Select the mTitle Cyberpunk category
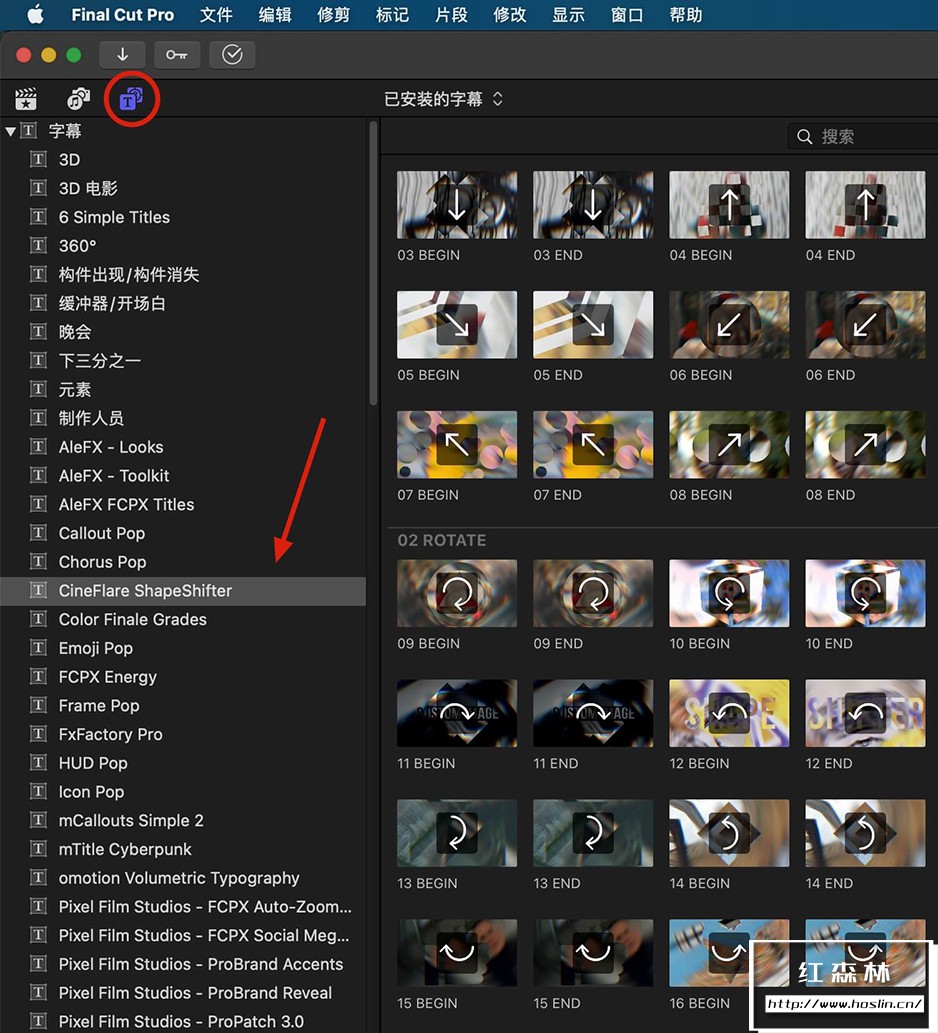 pyautogui.click(x=183, y=849)
